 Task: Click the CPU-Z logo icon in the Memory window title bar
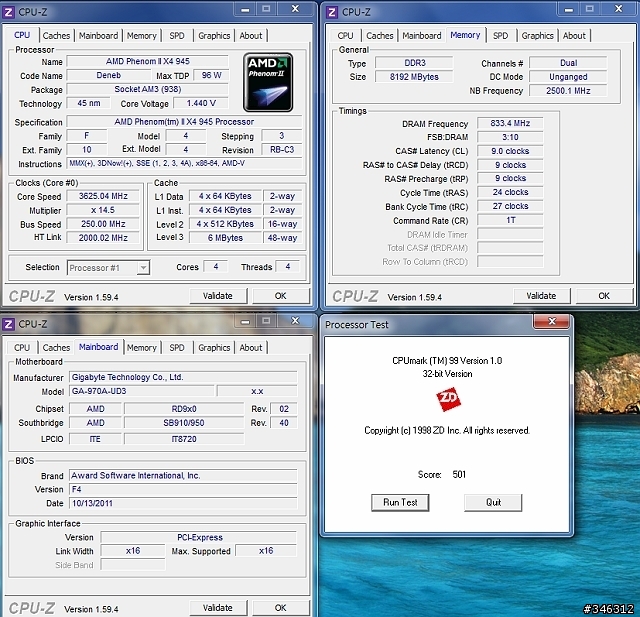(x=332, y=12)
